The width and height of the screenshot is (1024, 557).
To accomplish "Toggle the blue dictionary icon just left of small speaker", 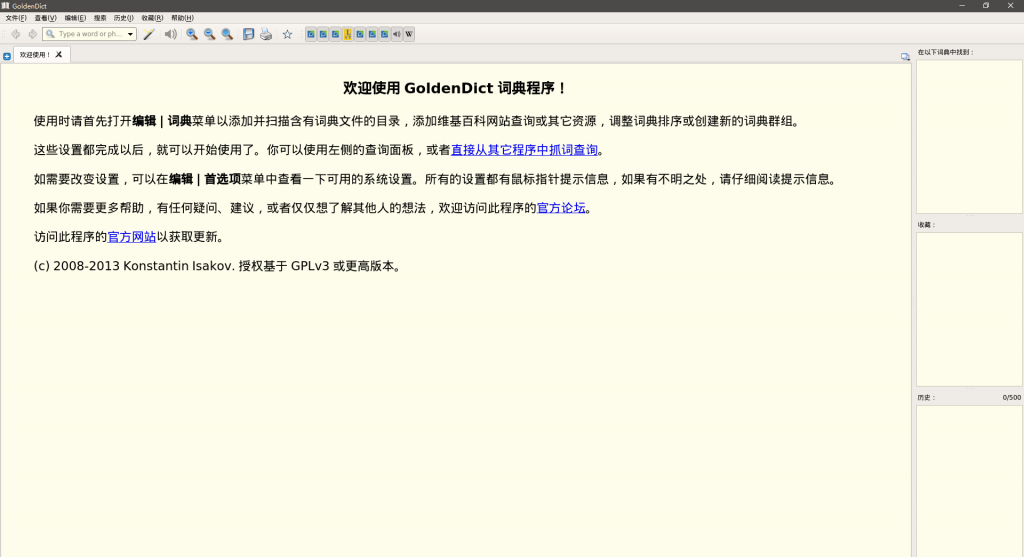I will [384, 34].
